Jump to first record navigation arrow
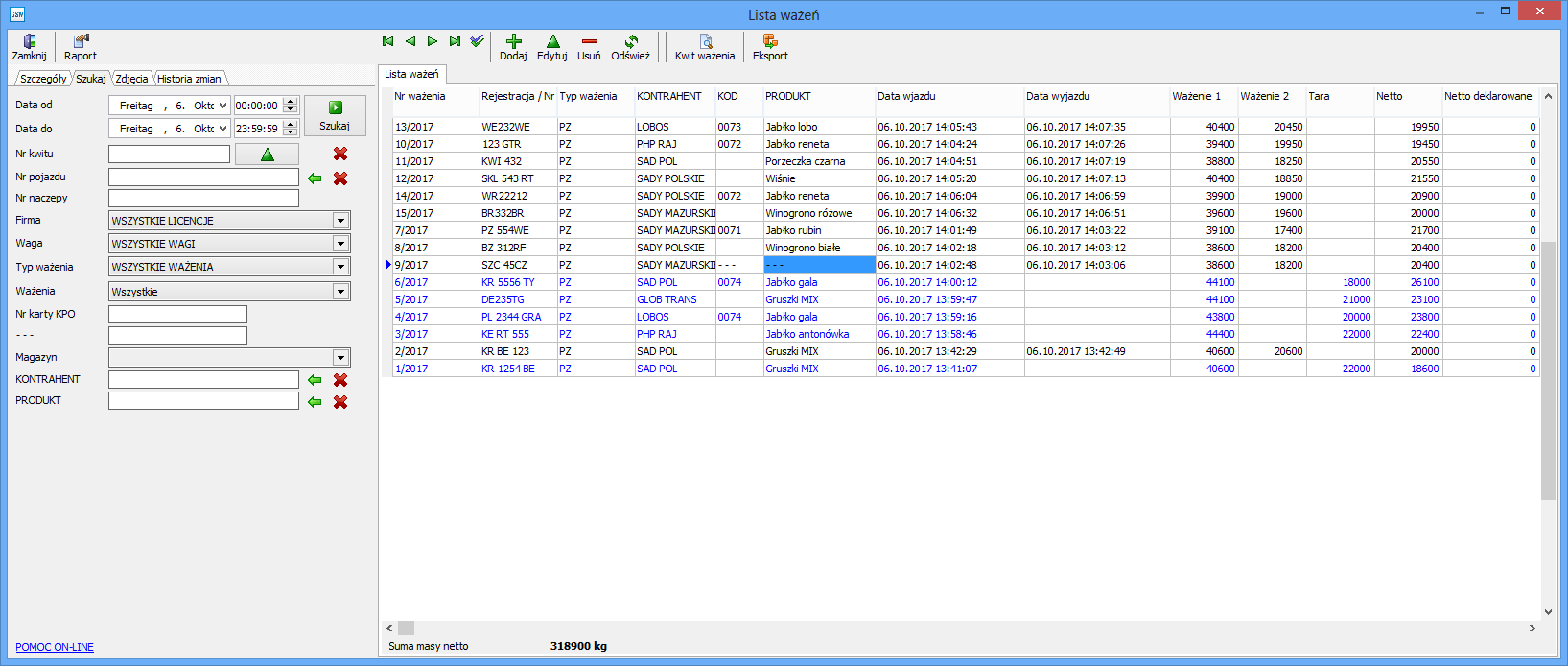 [x=388, y=41]
